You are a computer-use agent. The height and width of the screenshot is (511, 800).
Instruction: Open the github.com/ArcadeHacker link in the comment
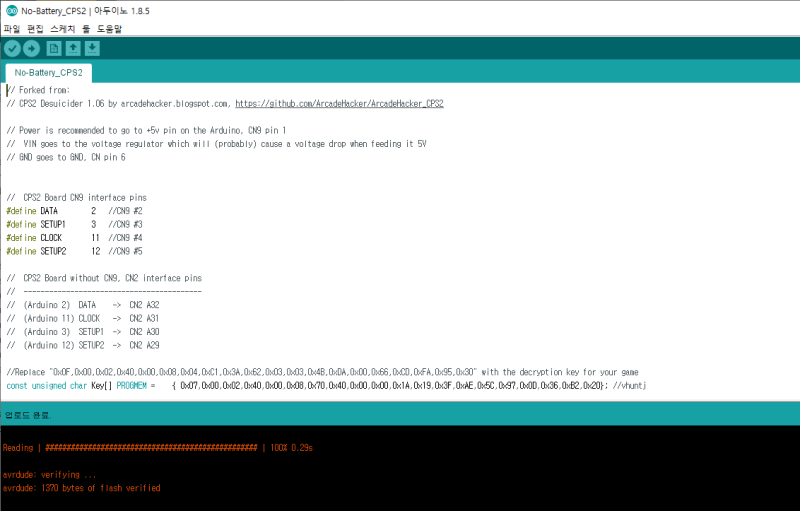coord(339,104)
